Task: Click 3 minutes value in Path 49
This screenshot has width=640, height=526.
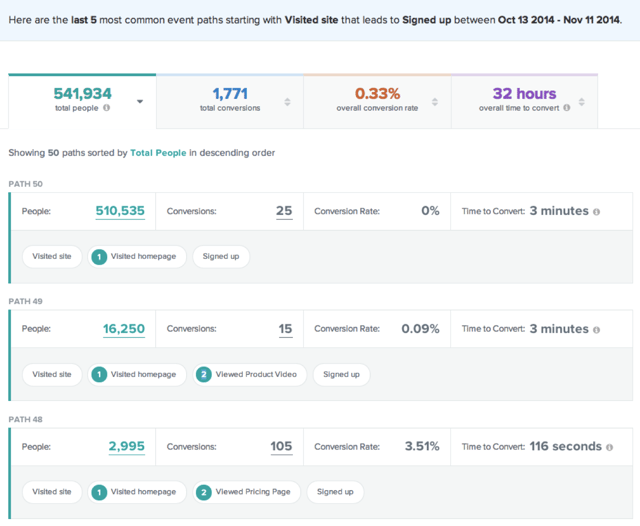Action: click(559, 329)
